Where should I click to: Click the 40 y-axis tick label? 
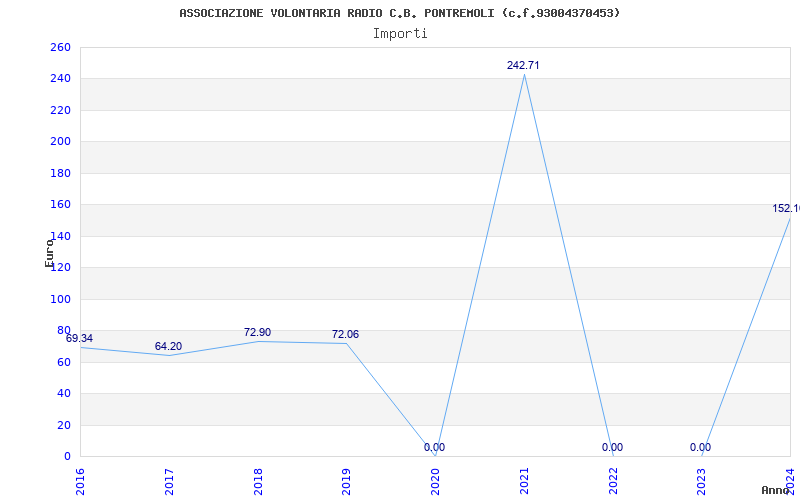[64, 394]
